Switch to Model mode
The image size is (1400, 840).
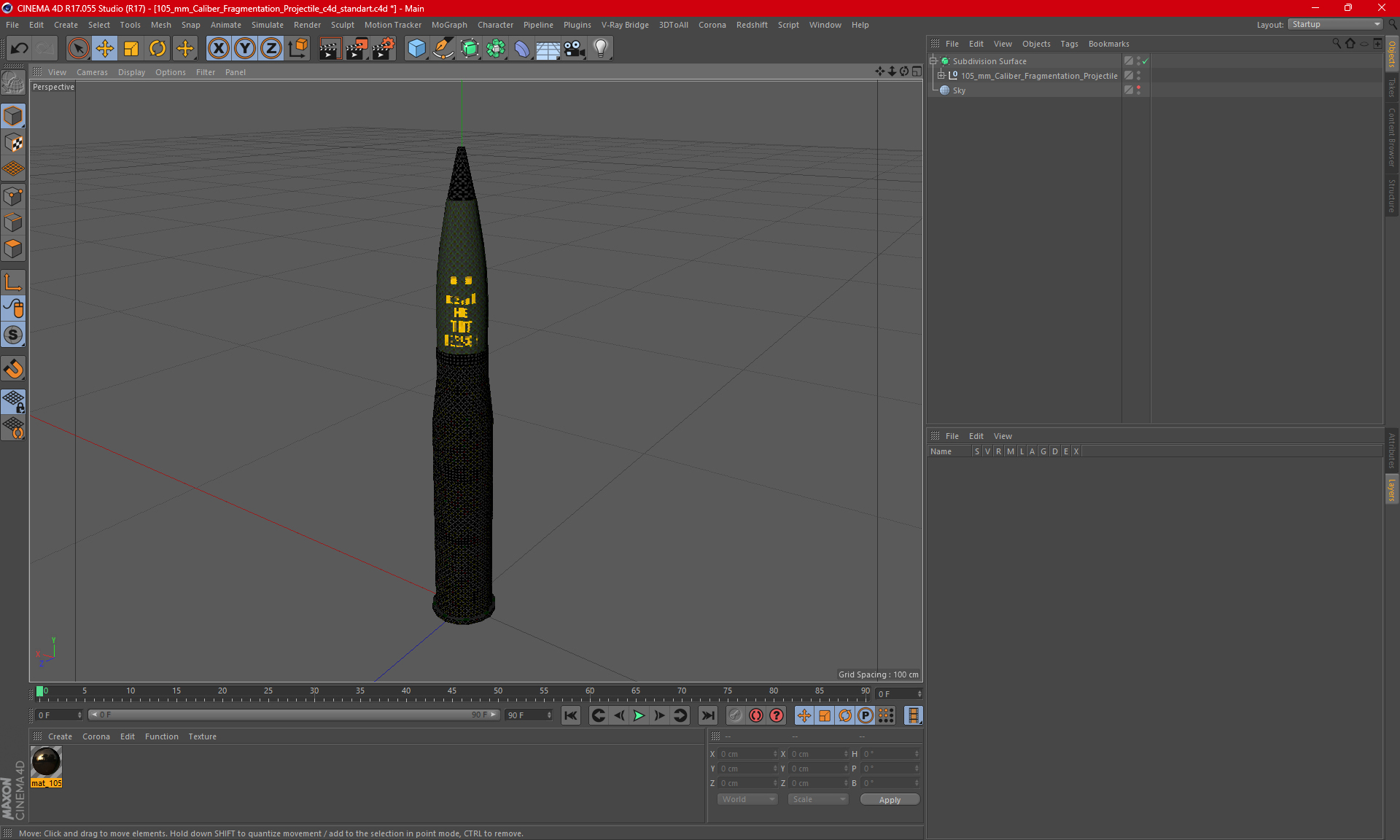(x=13, y=117)
